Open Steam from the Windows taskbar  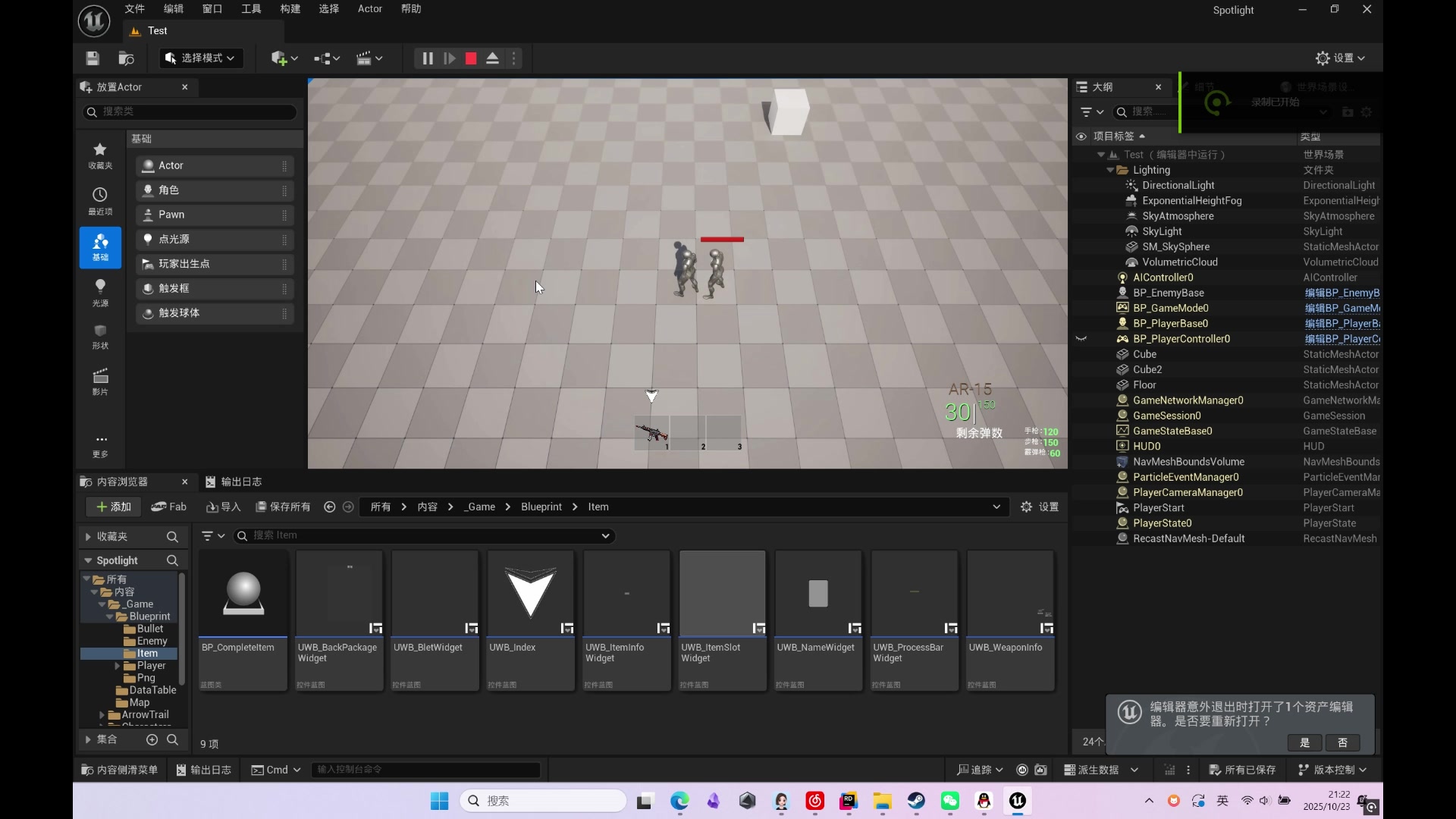tap(916, 801)
